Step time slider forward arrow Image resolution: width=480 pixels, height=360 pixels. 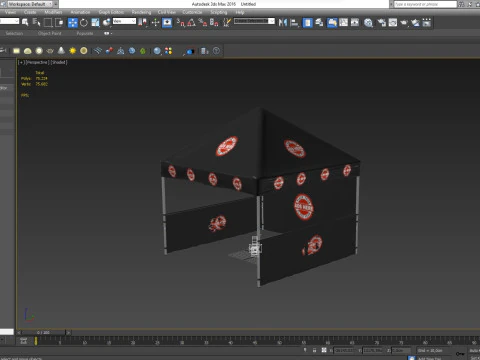pyautogui.click(x=68, y=332)
